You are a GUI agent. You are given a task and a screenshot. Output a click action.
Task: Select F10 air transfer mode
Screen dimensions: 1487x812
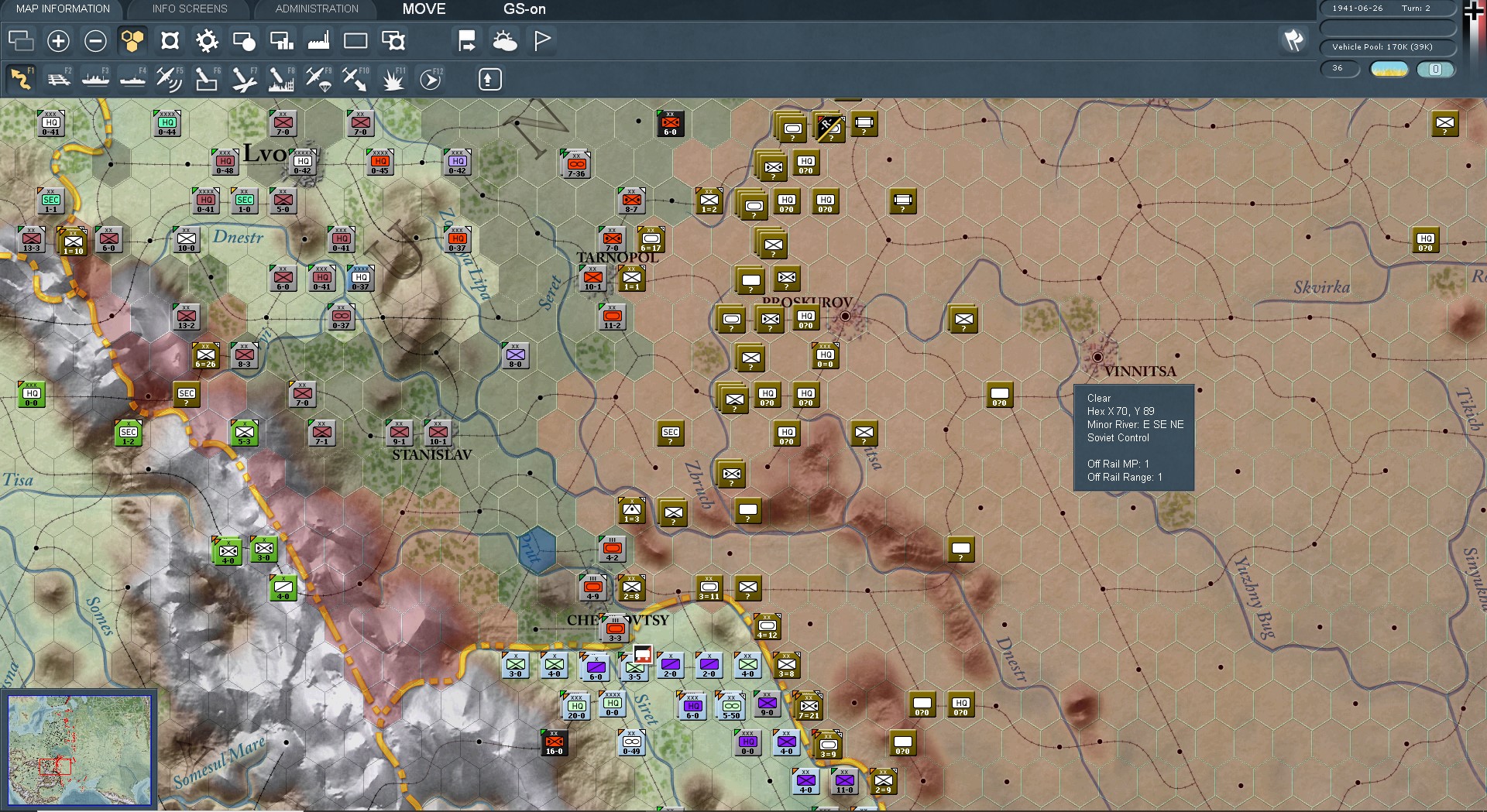[355, 79]
